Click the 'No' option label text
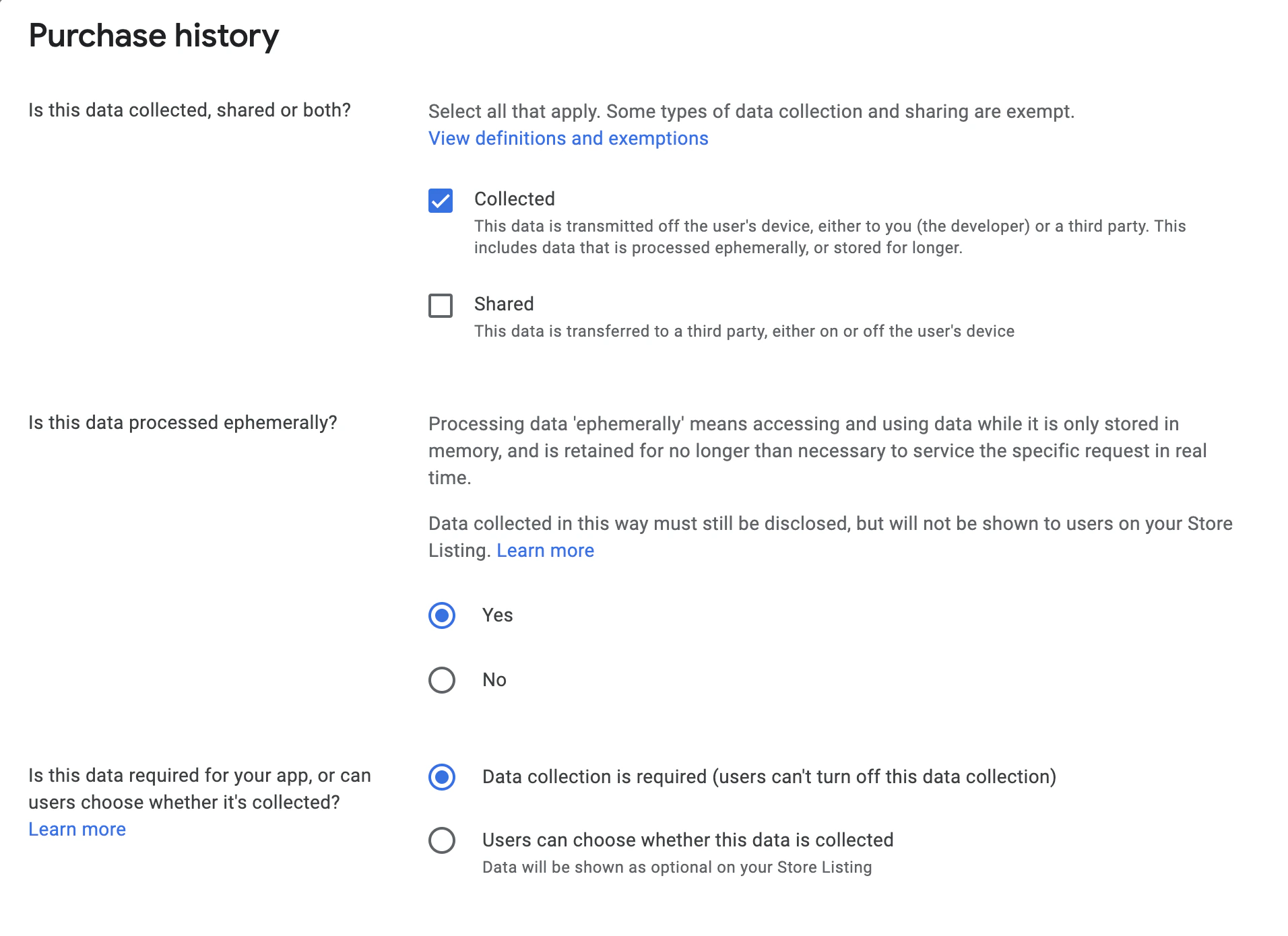The width and height of the screenshot is (1288, 936). (x=494, y=680)
